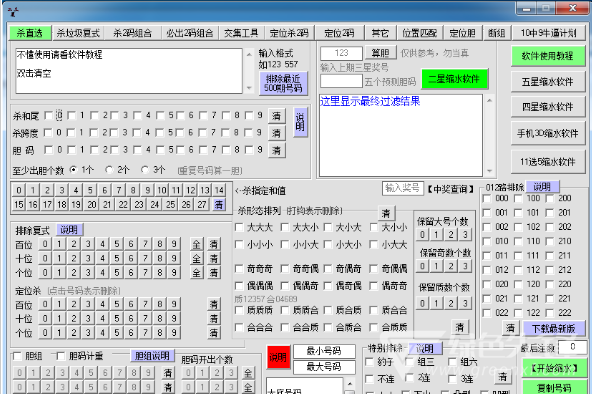Open the 杀垃圾复式 tab

pos(78,33)
